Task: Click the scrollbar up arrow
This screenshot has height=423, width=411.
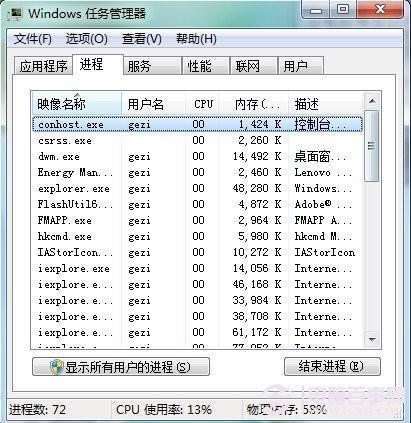Action: coord(372,101)
